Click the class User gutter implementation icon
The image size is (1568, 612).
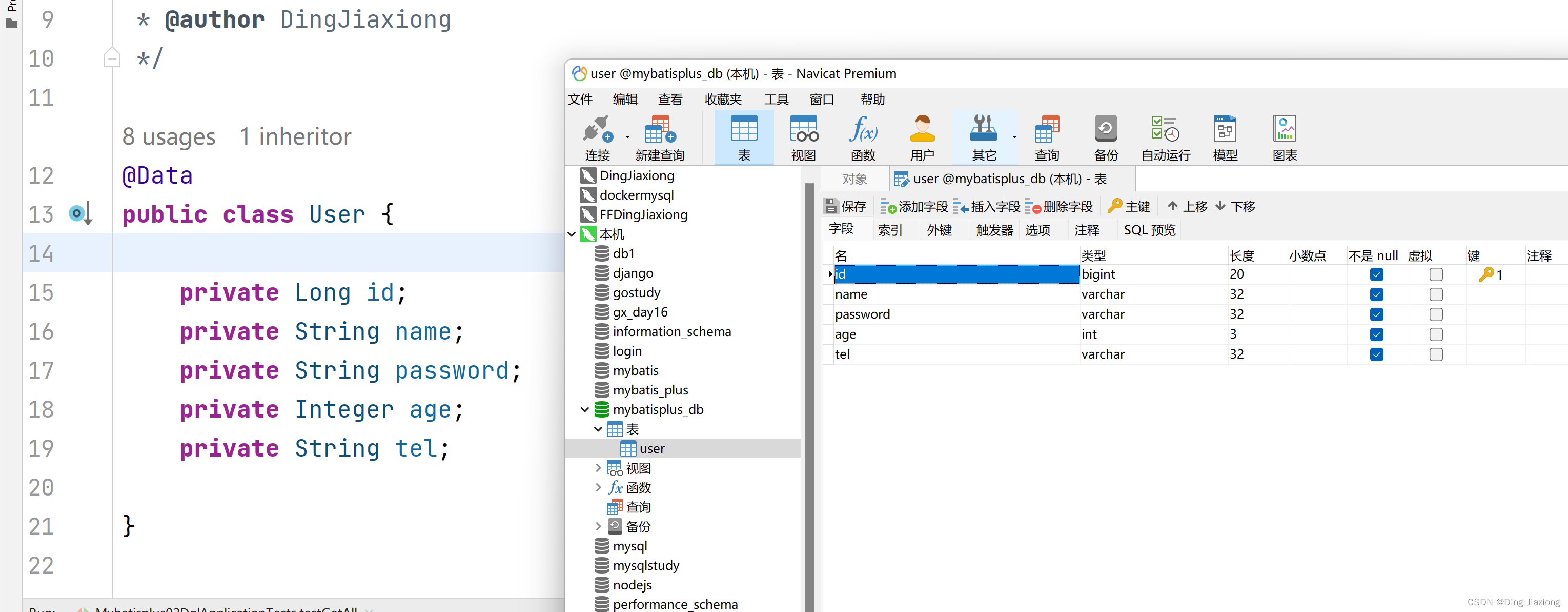80,214
